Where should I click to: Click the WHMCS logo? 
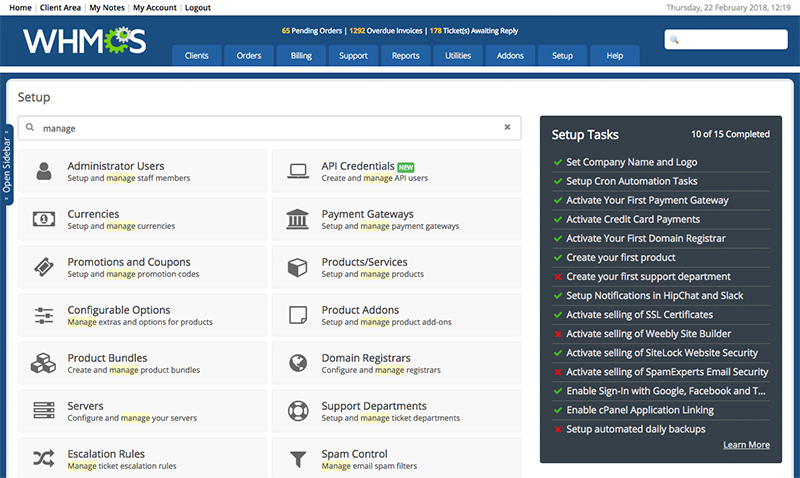tap(85, 41)
